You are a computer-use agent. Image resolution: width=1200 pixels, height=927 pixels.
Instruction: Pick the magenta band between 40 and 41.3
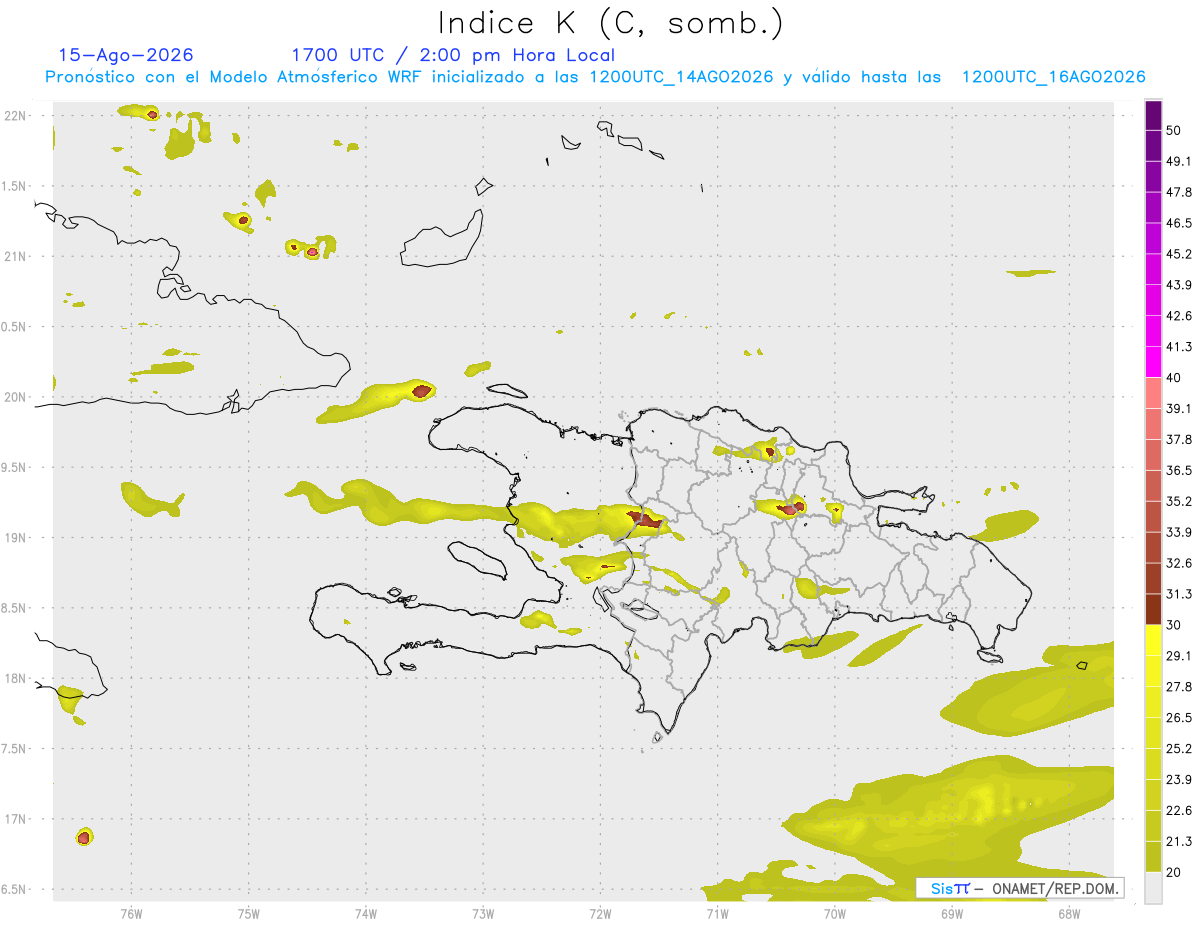[1154, 362]
